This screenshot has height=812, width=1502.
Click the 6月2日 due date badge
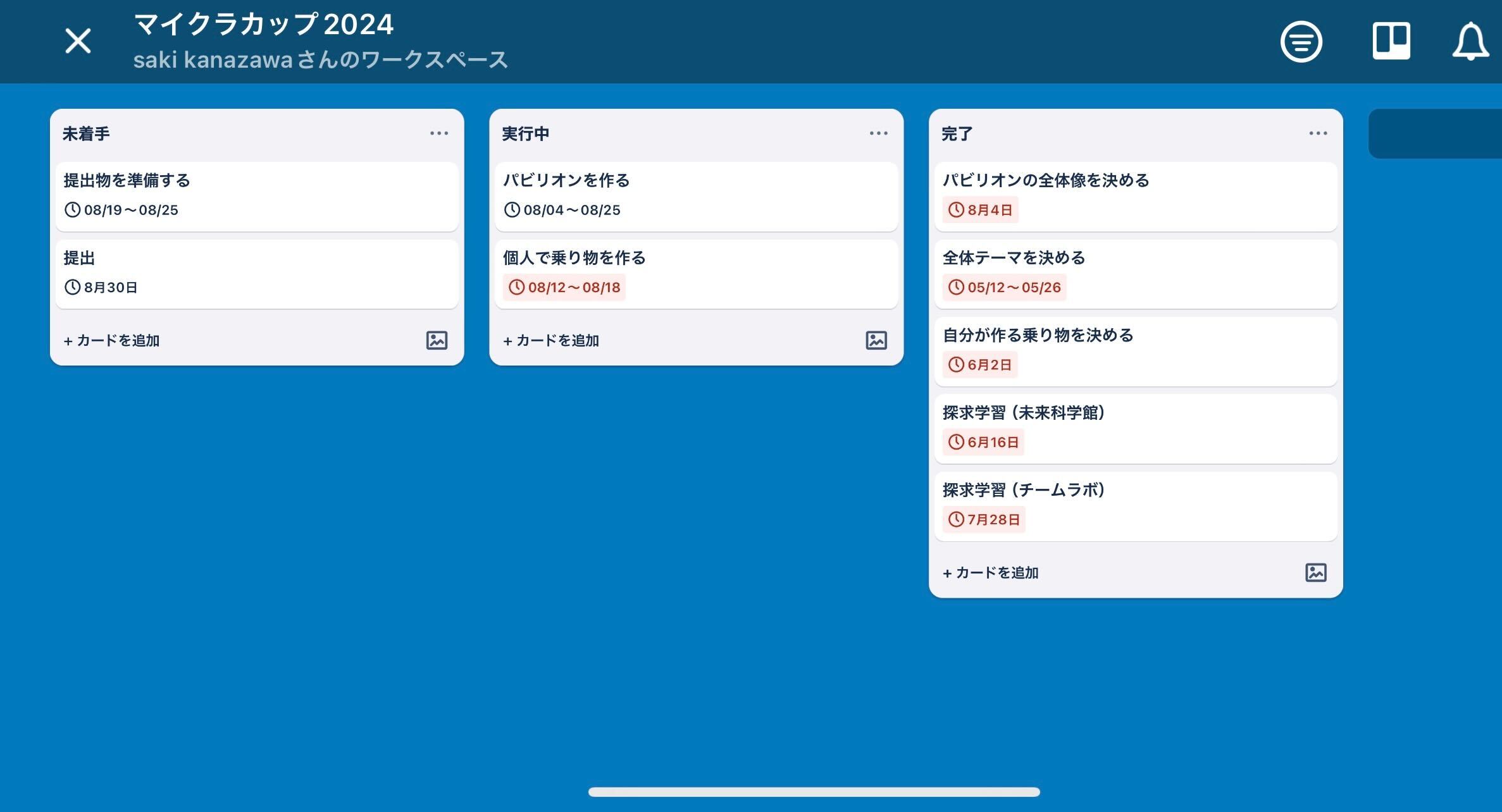[x=979, y=365]
